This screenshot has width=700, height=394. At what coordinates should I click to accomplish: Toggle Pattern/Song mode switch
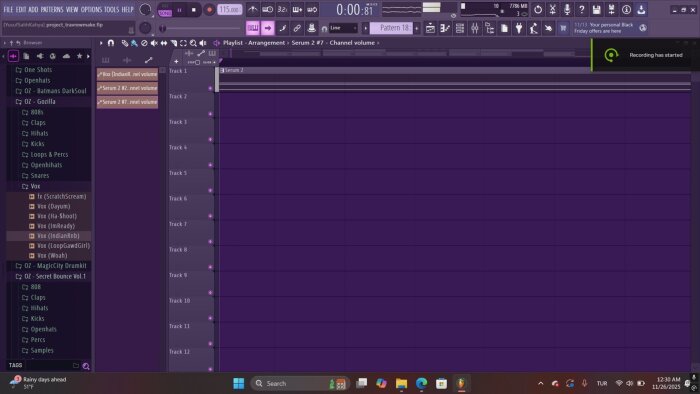pyautogui.click(x=165, y=10)
